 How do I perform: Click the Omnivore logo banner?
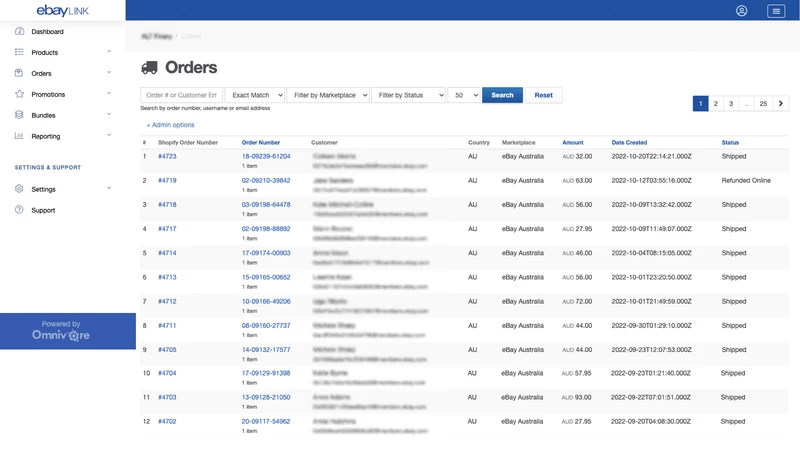[x=68, y=331]
